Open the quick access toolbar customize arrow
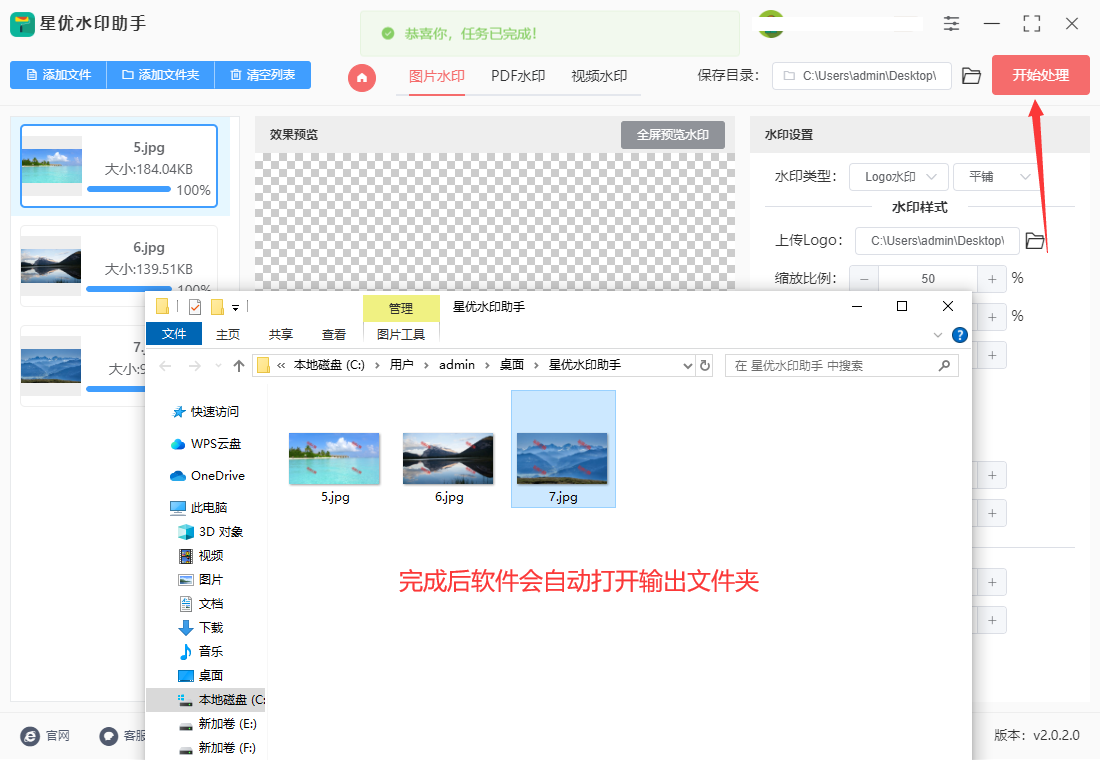This screenshot has width=1100, height=760. [x=235, y=307]
